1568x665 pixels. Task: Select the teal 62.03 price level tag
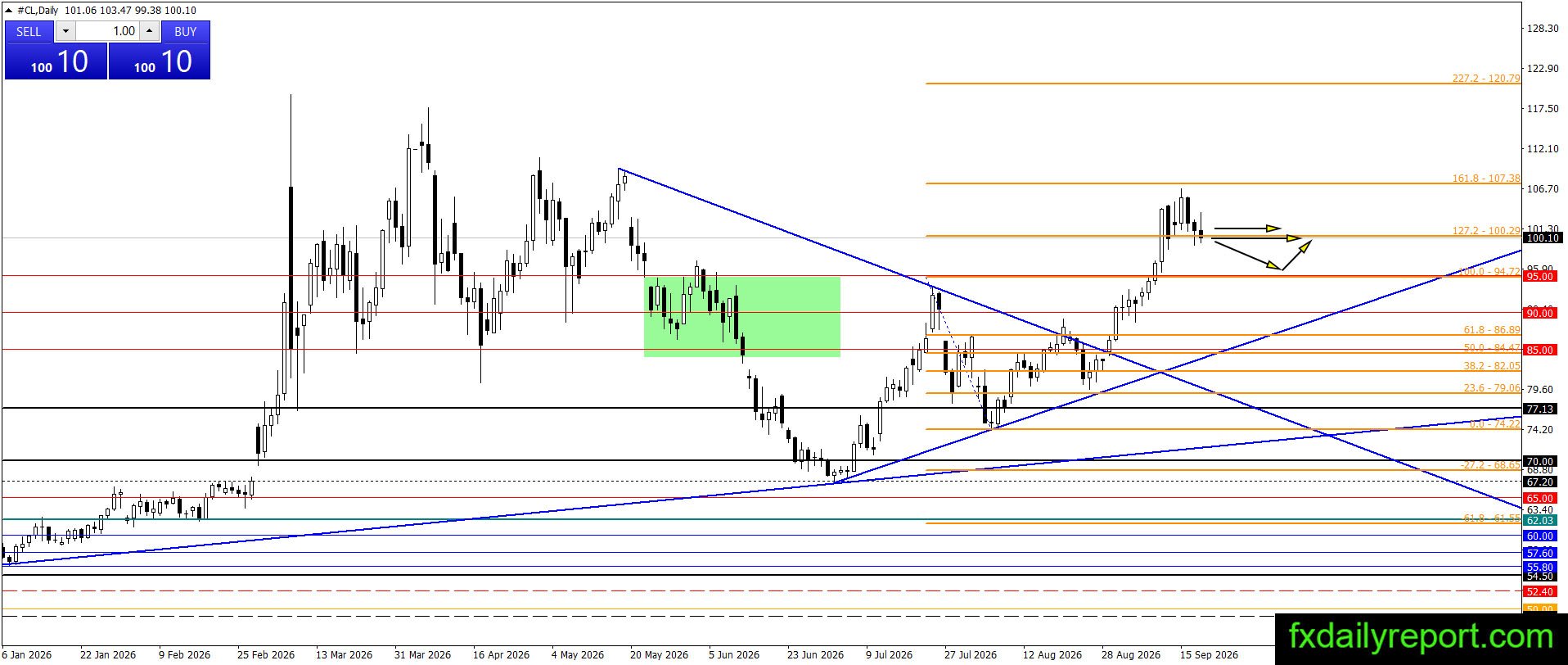[x=1539, y=520]
